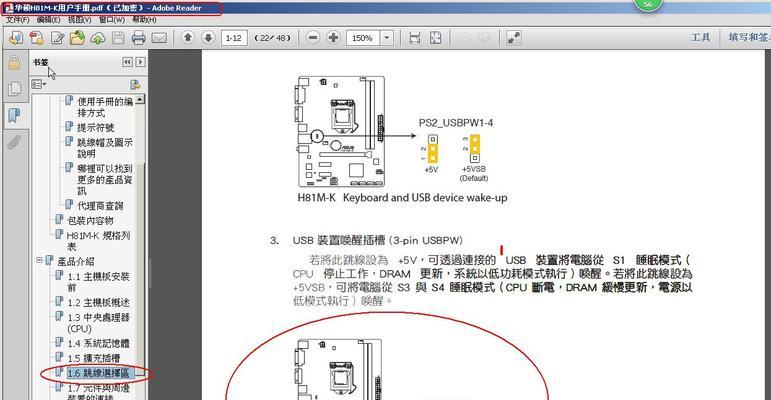Select the 1.2 主機板概述 bookmark
This screenshot has width=771, height=400.
click(x=98, y=302)
